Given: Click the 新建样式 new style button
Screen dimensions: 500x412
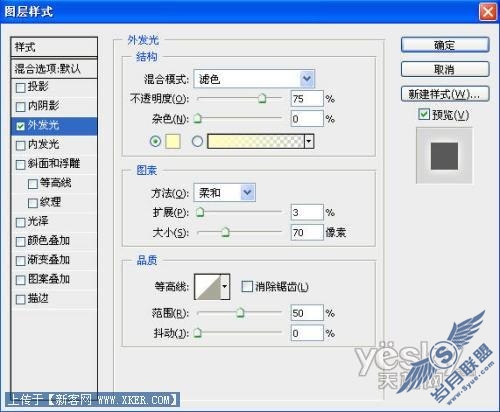Looking at the screenshot, I should [x=445, y=94].
